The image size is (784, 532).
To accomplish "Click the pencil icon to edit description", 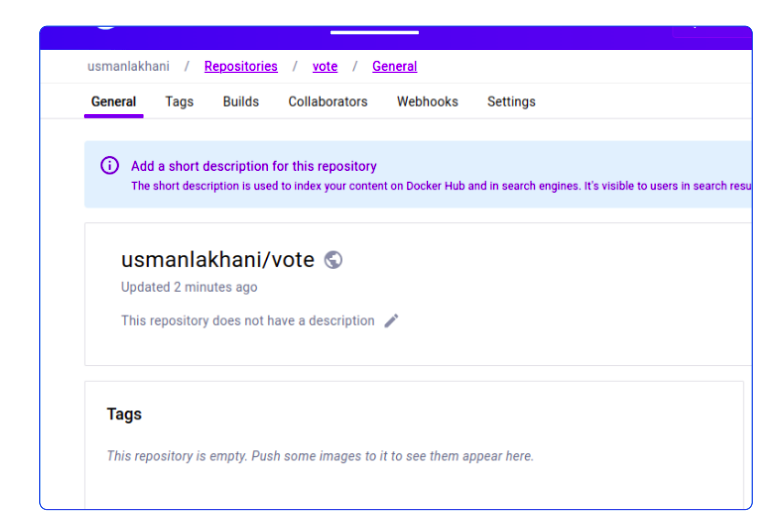I will click(391, 321).
